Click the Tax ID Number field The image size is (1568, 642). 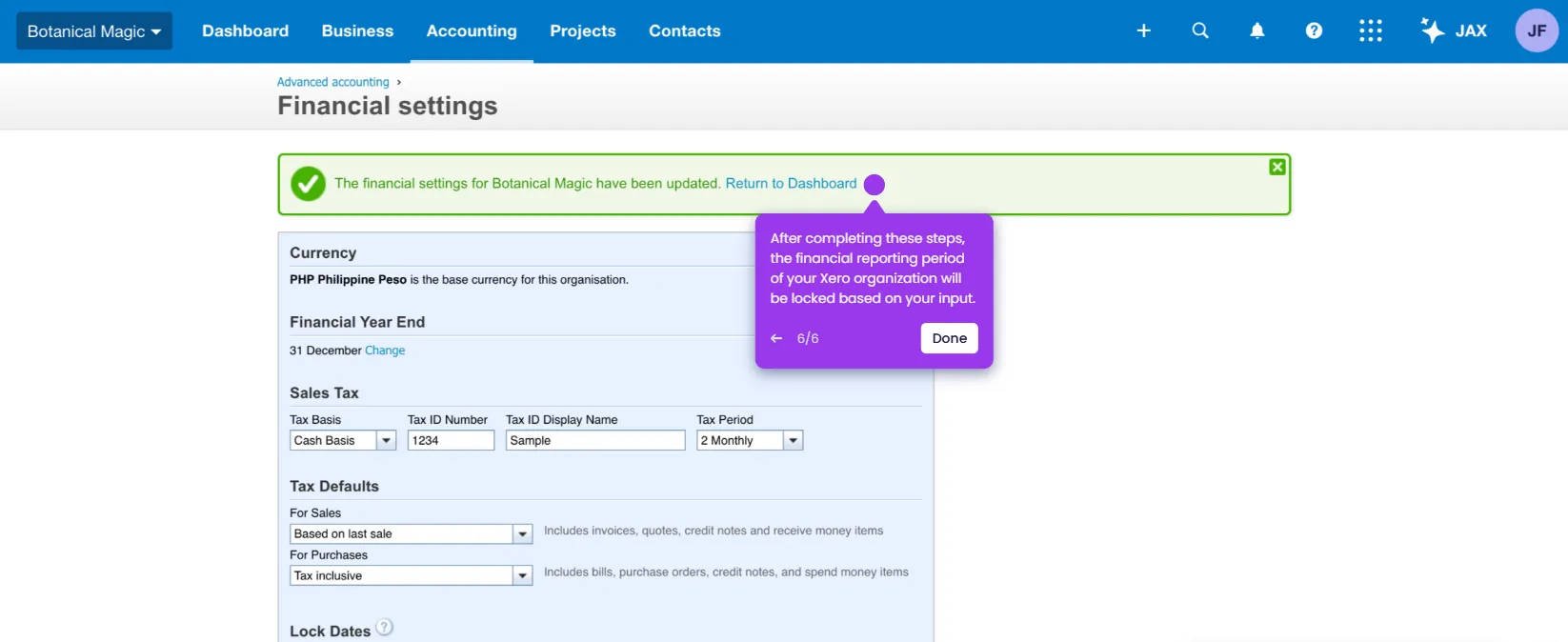pyautogui.click(x=451, y=440)
